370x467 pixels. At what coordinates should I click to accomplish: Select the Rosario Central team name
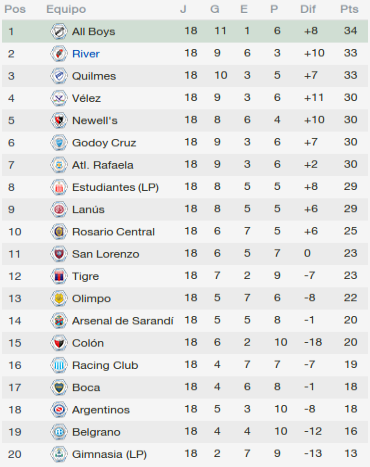point(113,232)
